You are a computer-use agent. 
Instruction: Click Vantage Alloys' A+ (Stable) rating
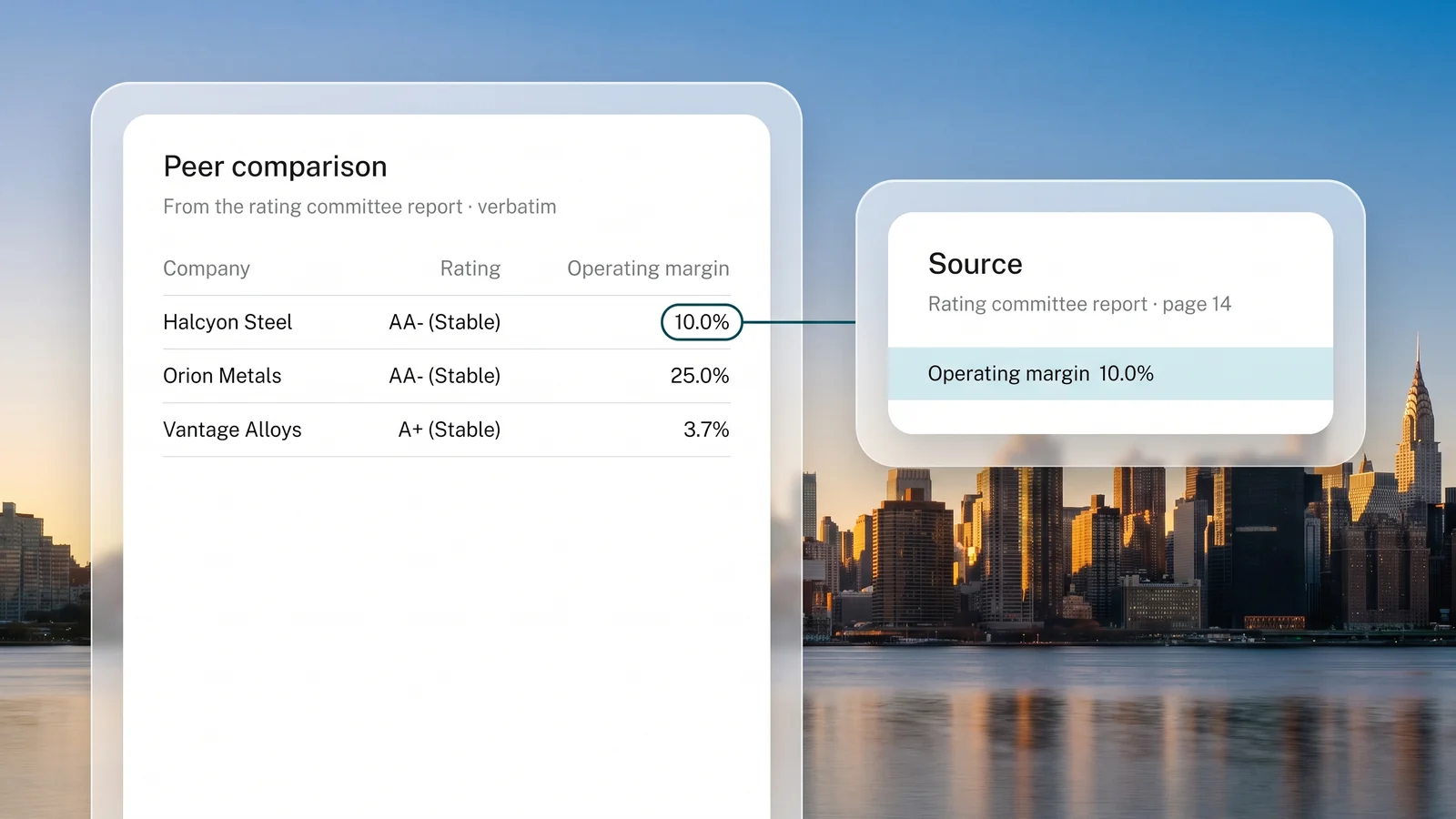450,430
